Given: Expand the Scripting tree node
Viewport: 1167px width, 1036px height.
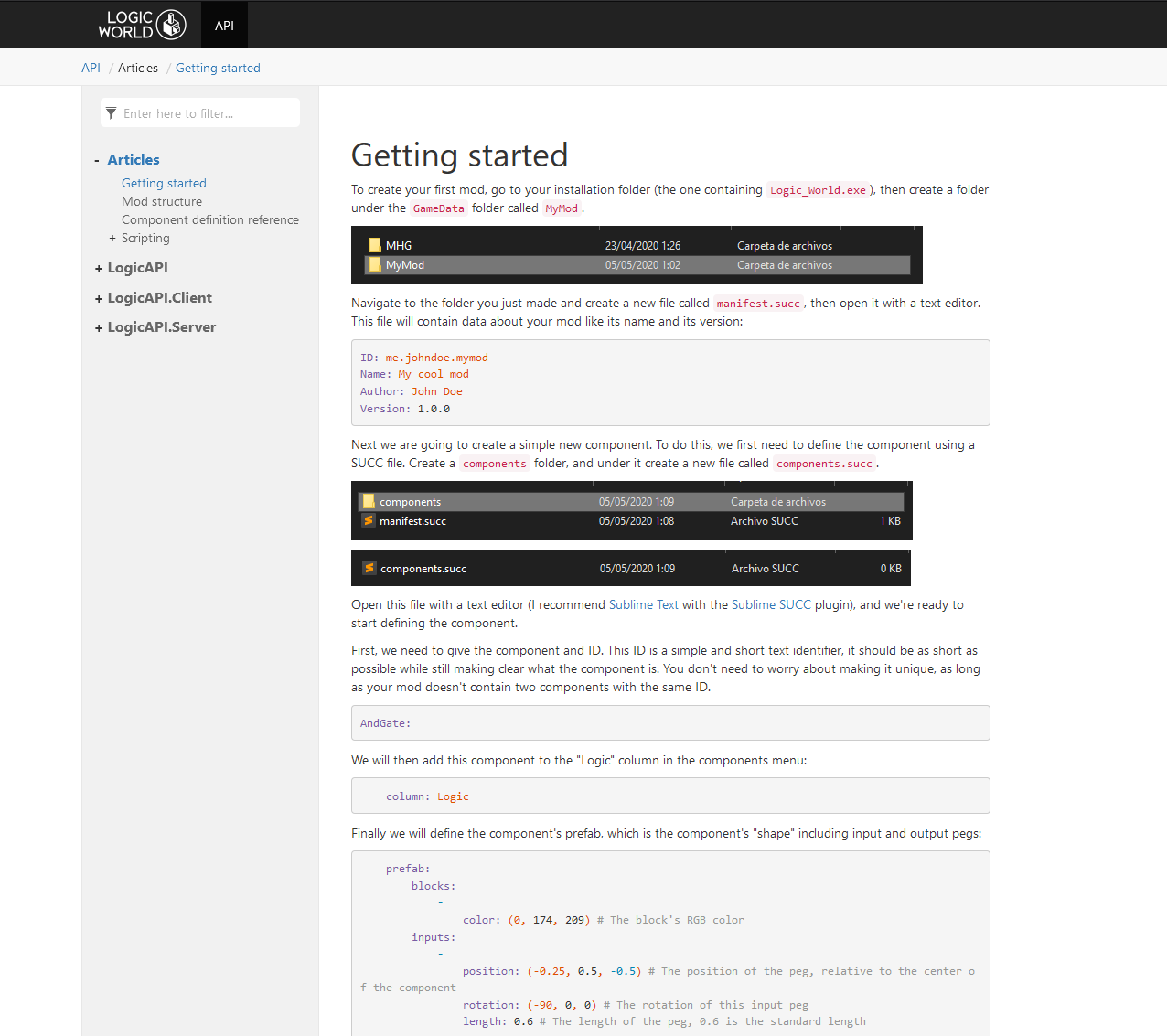Looking at the screenshot, I should point(112,239).
